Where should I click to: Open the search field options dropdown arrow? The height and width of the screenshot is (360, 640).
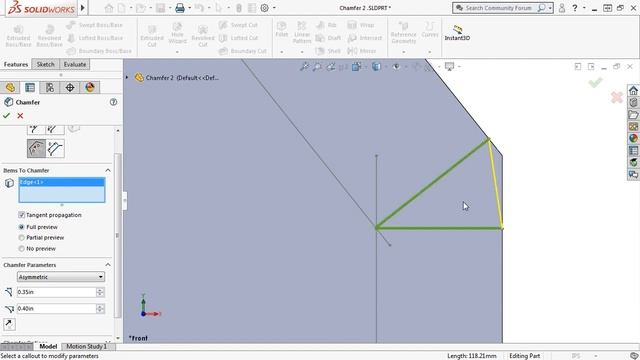pyautogui.click(x=550, y=8)
